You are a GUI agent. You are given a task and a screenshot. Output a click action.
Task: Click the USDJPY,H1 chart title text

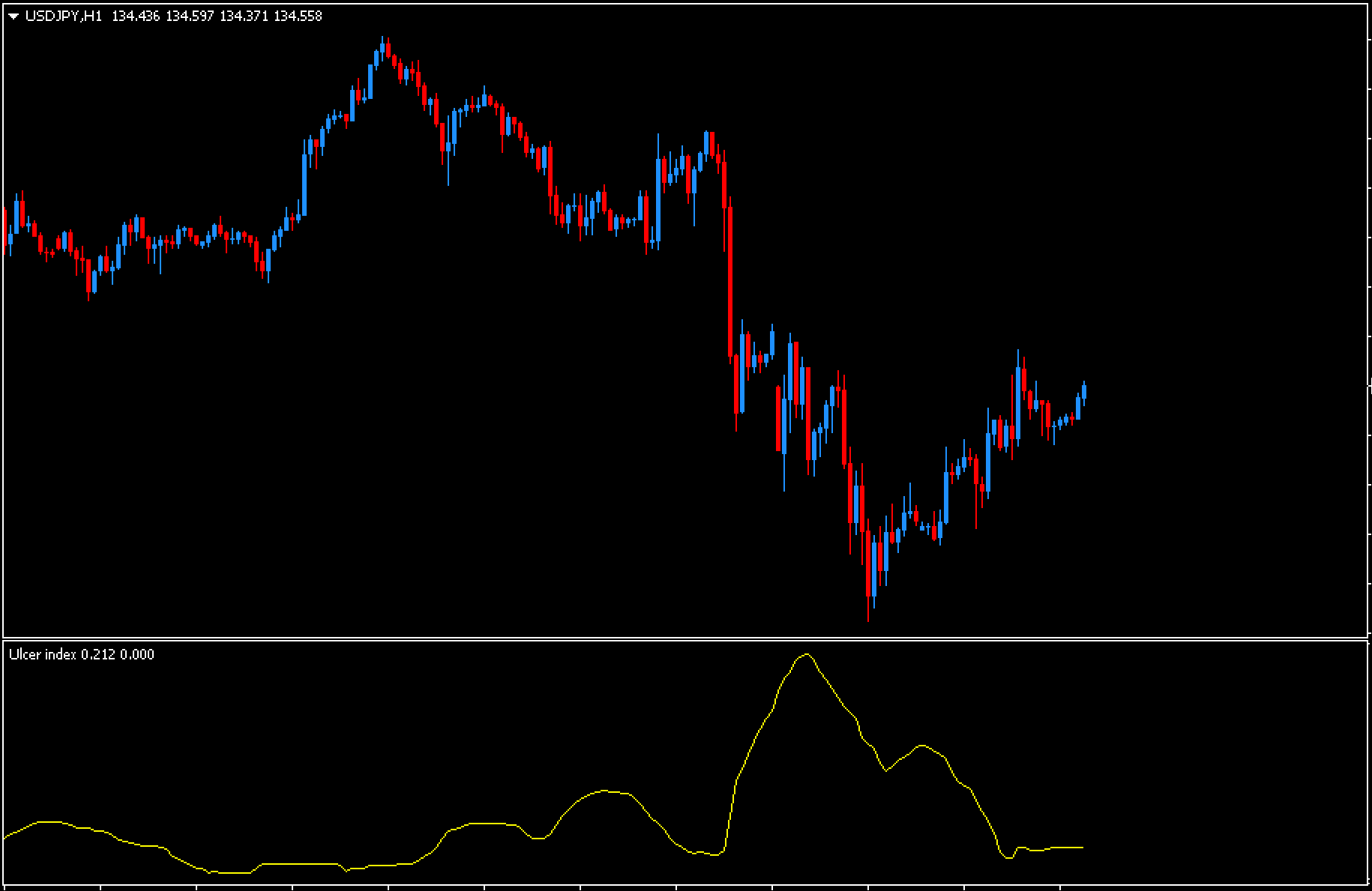coord(63,16)
